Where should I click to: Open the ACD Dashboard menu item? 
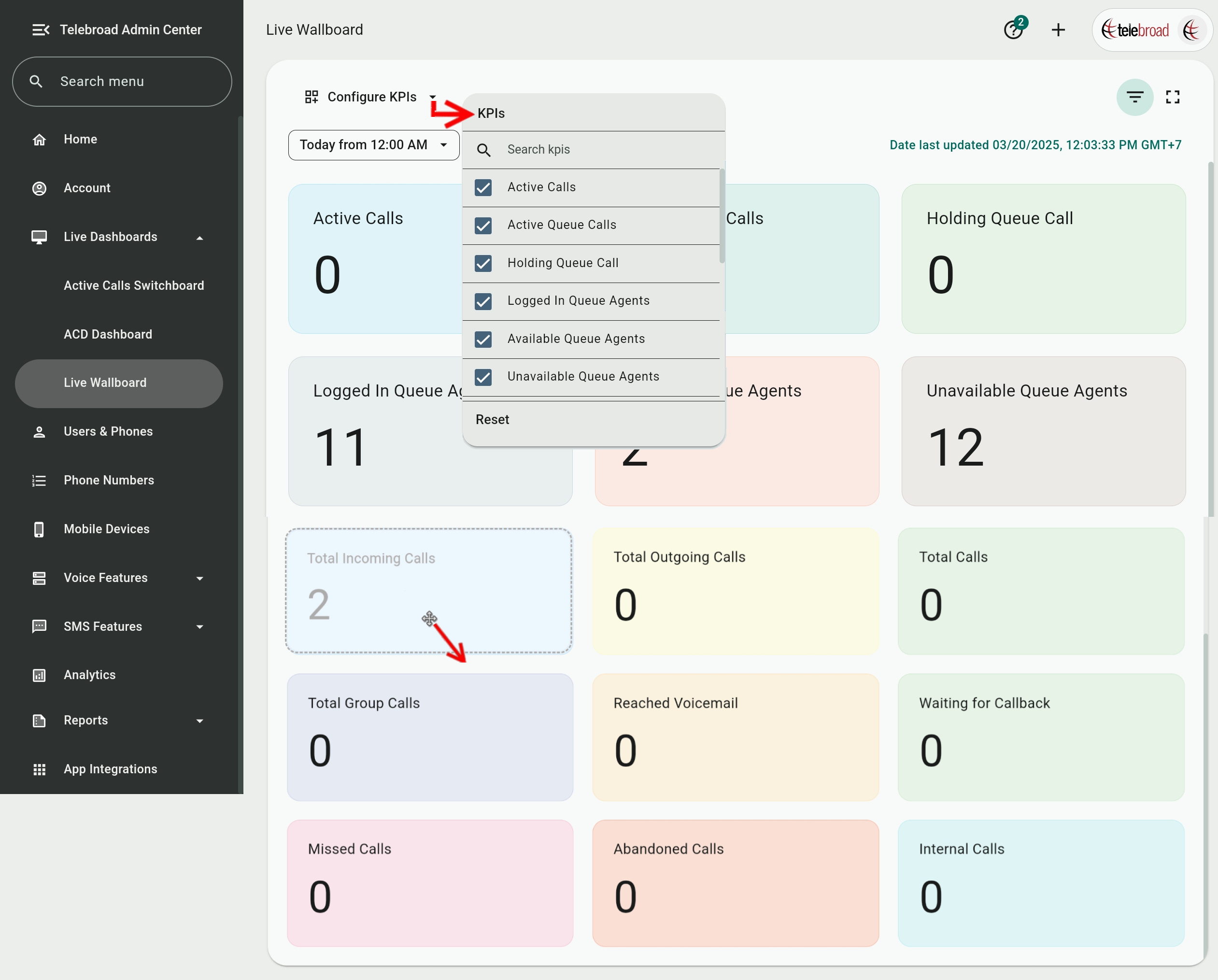pyautogui.click(x=107, y=334)
